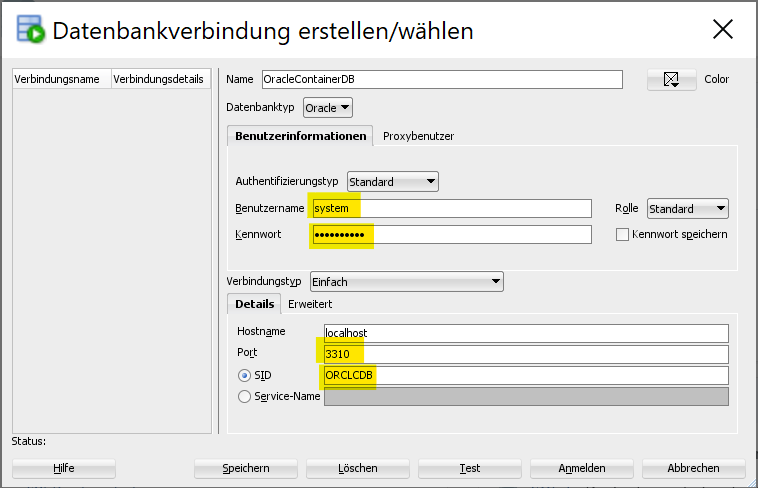Click the Anmelden button

coord(582,468)
